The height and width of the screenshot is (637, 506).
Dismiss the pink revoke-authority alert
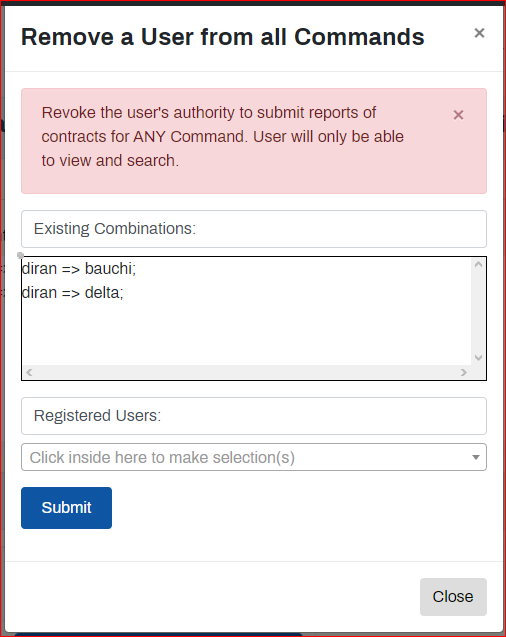458,115
